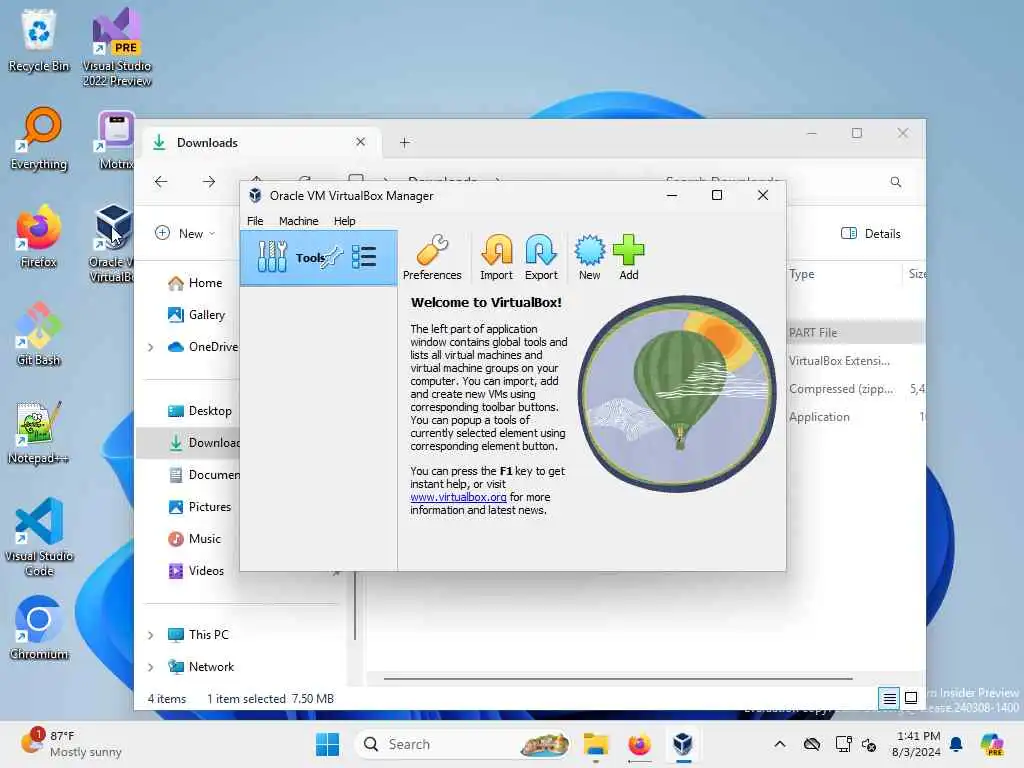Expand the OneDrive tree node
The image size is (1024, 768).
pos(151,347)
